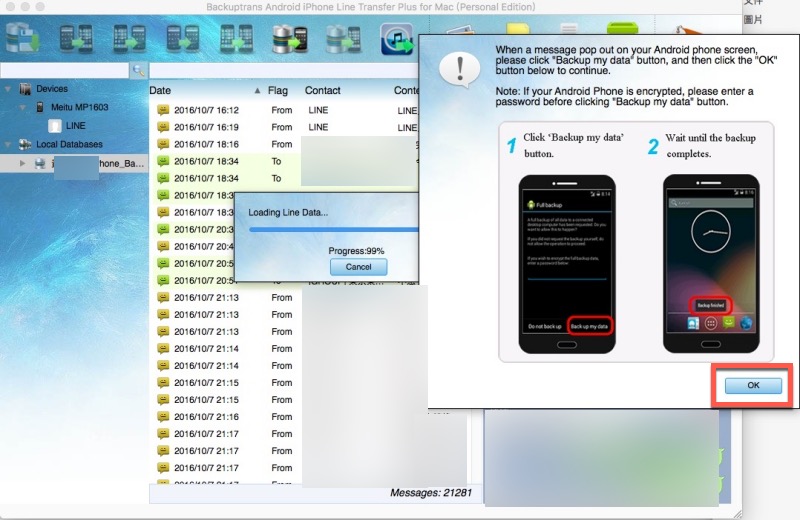The width and height of the screenshot is (800, 520).
Task: Sort messages by Date column header
Action: [x=200, y=90]
